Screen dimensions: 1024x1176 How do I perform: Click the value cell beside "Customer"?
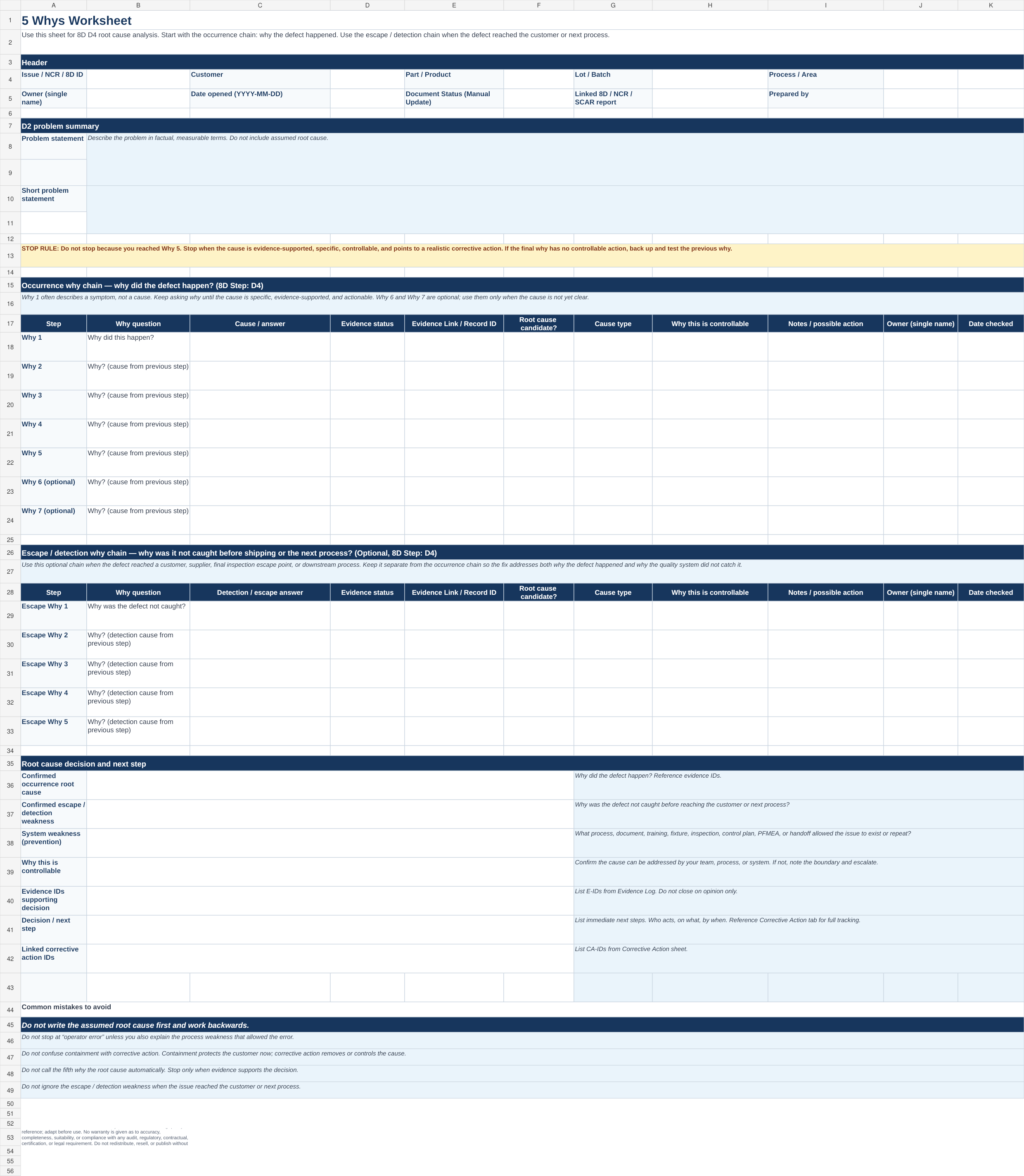(367, 79)
